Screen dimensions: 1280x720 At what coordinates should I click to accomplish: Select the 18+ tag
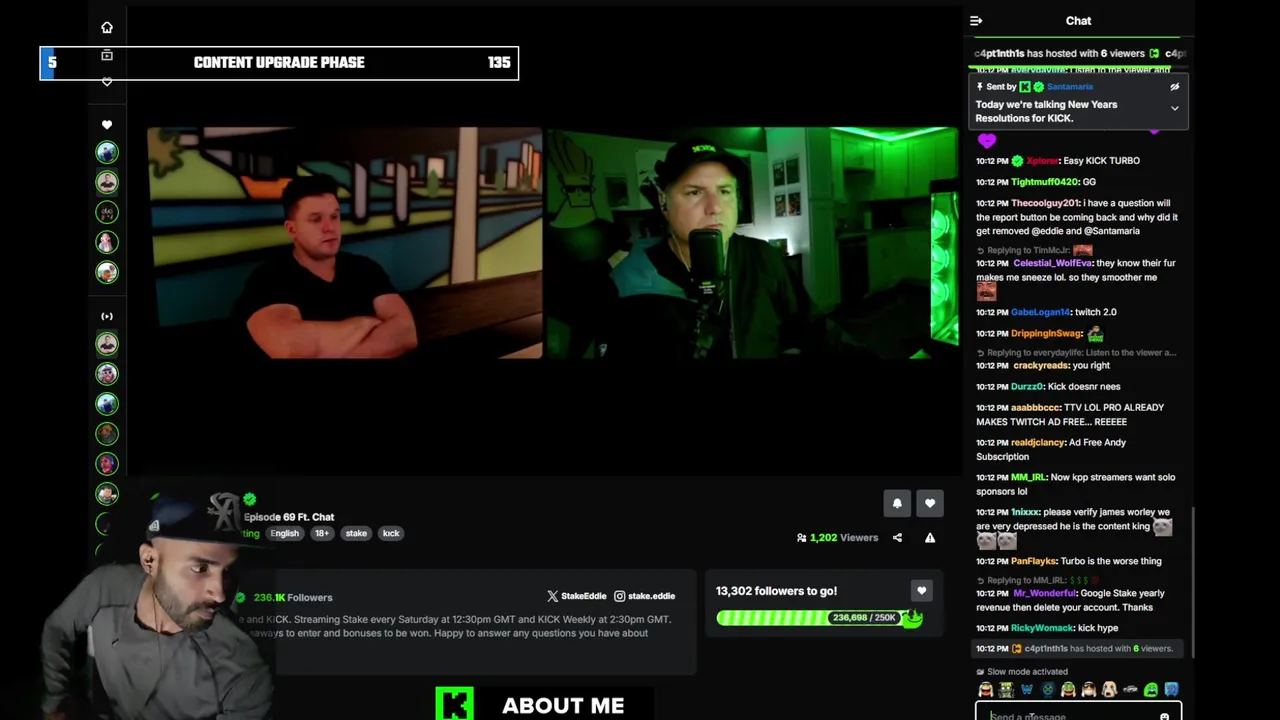322,534
